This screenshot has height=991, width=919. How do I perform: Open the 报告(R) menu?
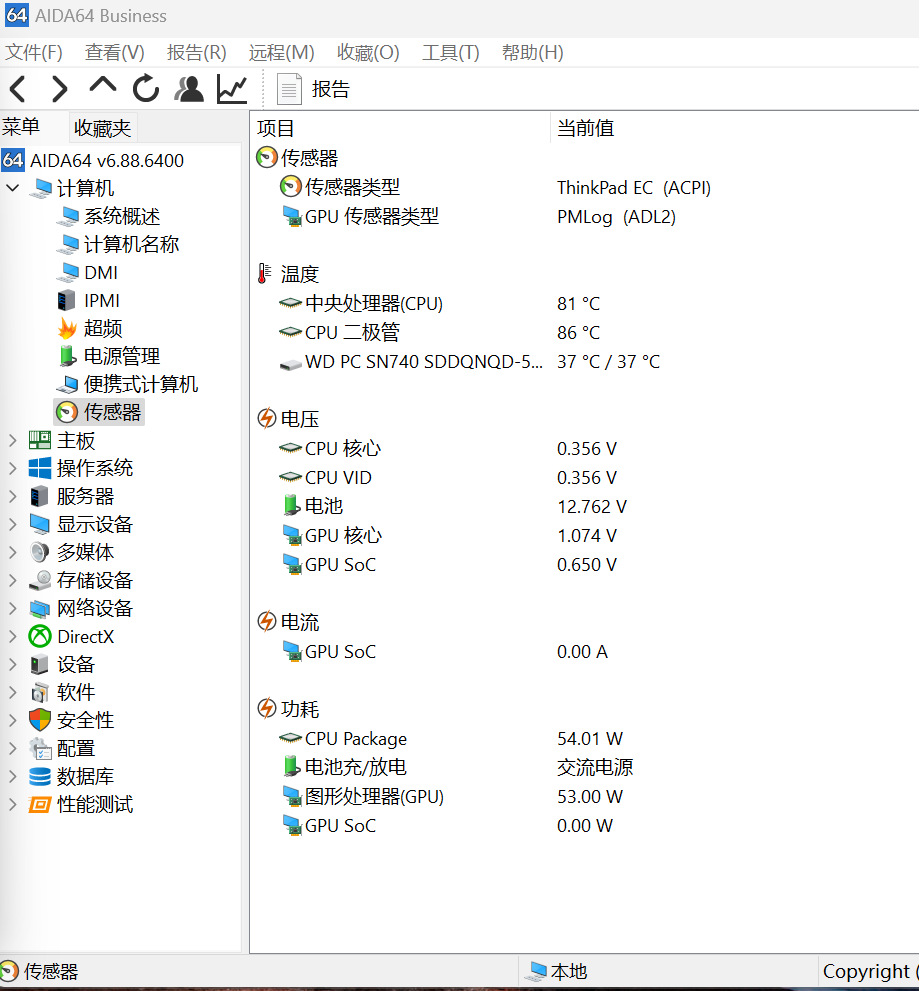pyautogui.click(x=197, y=52)
